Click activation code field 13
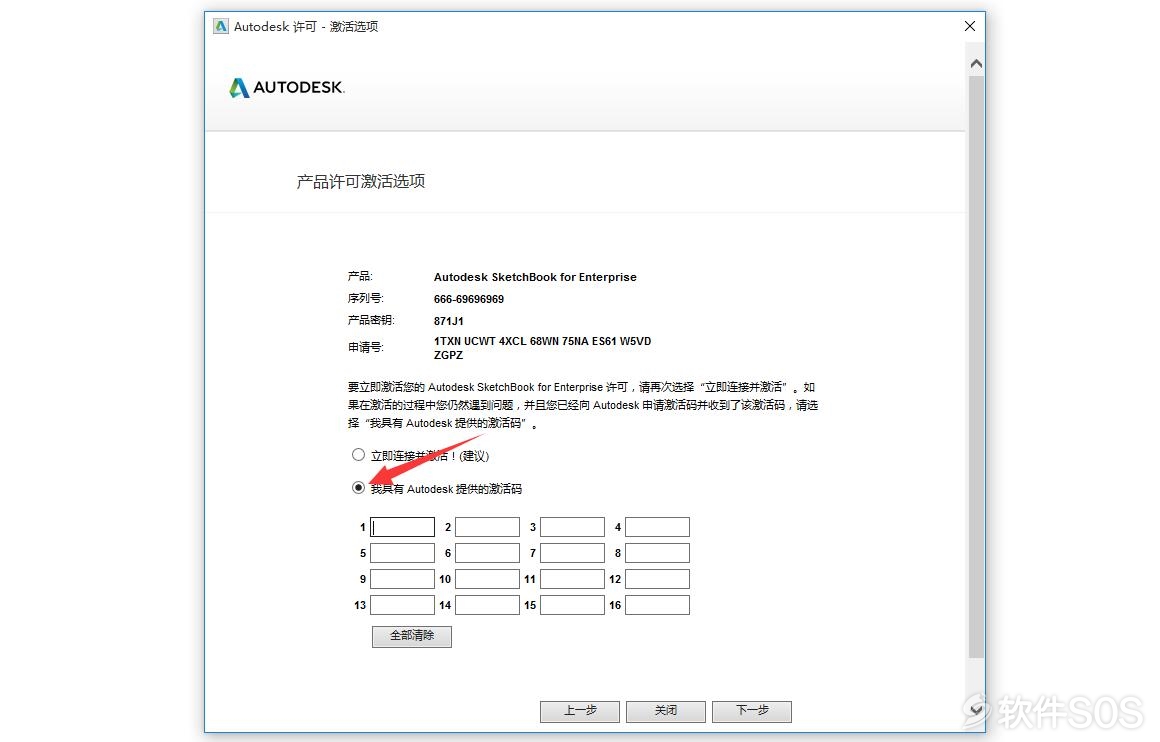The width and height of the screenshot is (1160, 742). pyautogui.click(x=402, y=604)
